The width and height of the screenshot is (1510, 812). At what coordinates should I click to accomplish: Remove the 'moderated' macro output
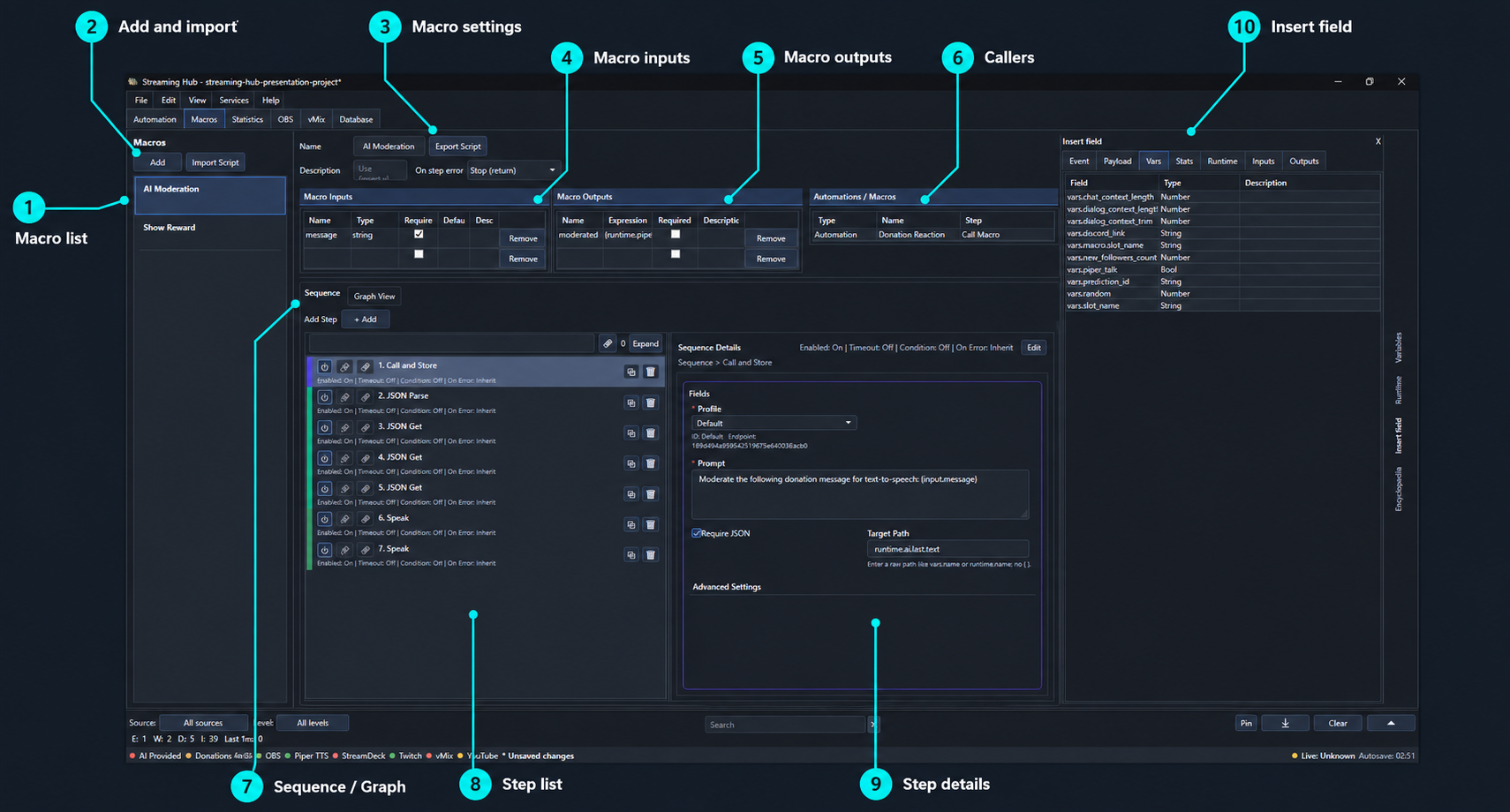point(771,238)
